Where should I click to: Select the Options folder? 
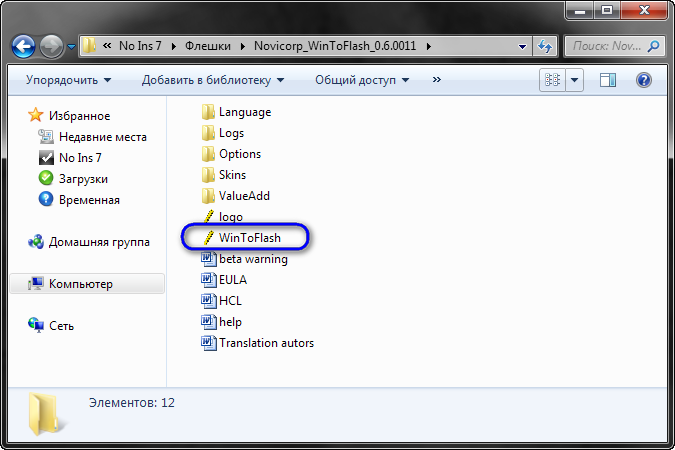(x=240, y=154)
